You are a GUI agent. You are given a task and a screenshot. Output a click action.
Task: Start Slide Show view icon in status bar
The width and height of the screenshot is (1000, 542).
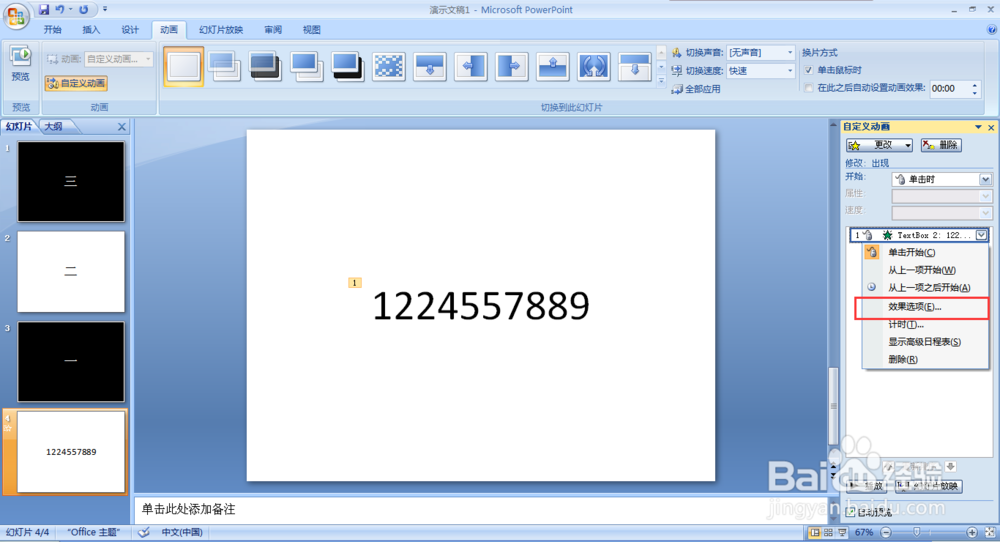click(x=842, y=532)
